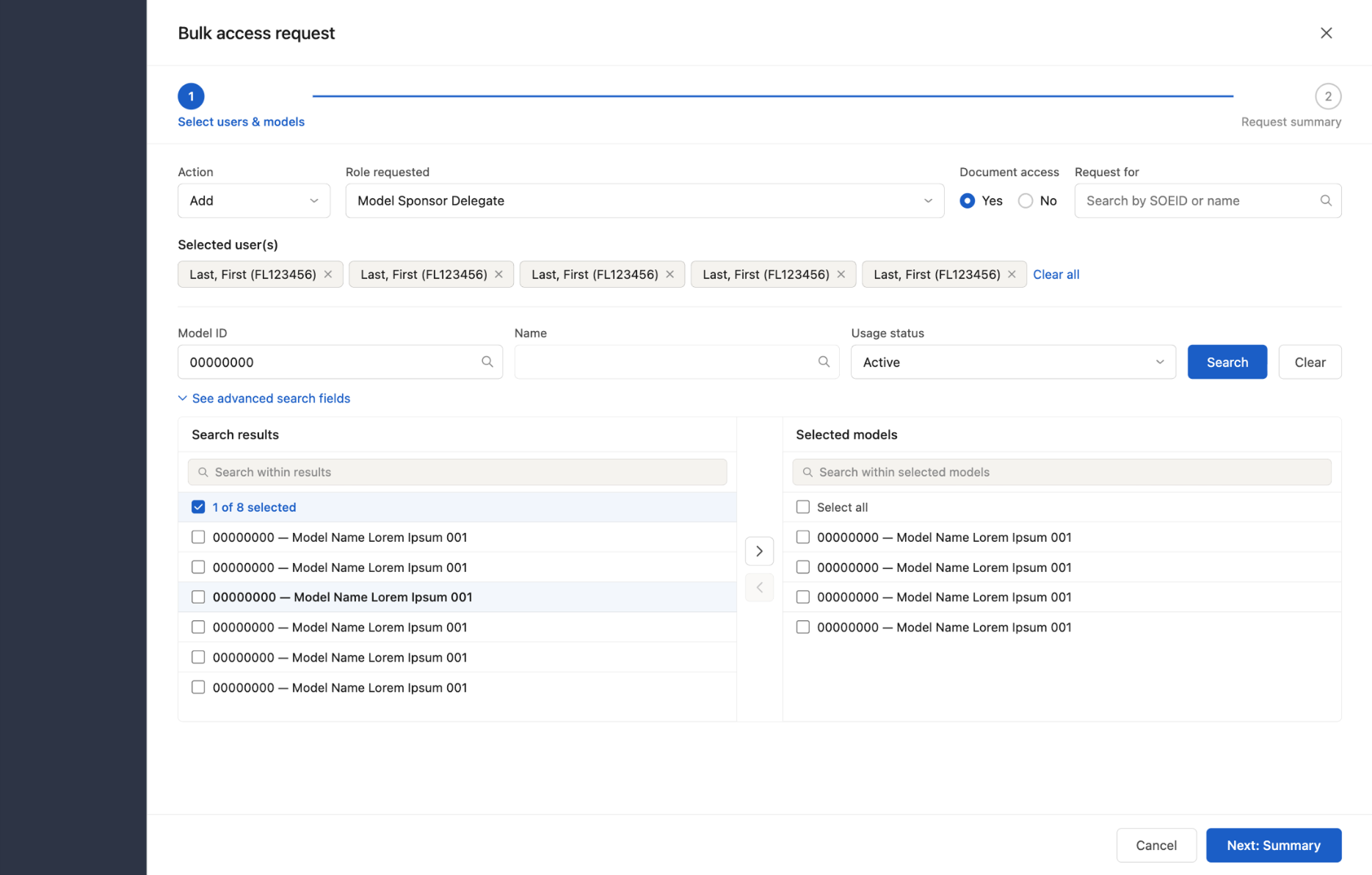Click the Cancel button

(1156, 846)
